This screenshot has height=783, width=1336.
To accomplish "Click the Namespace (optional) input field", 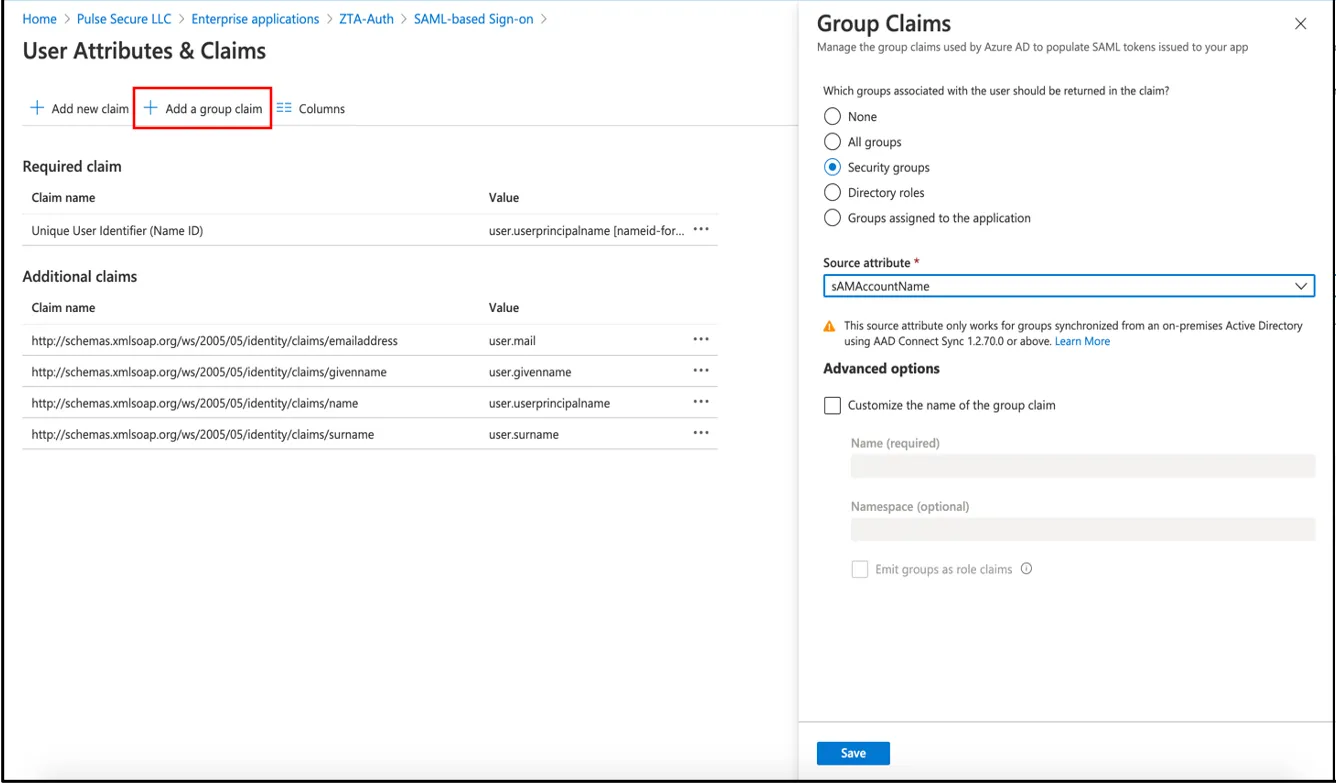I will (1083, 529).
